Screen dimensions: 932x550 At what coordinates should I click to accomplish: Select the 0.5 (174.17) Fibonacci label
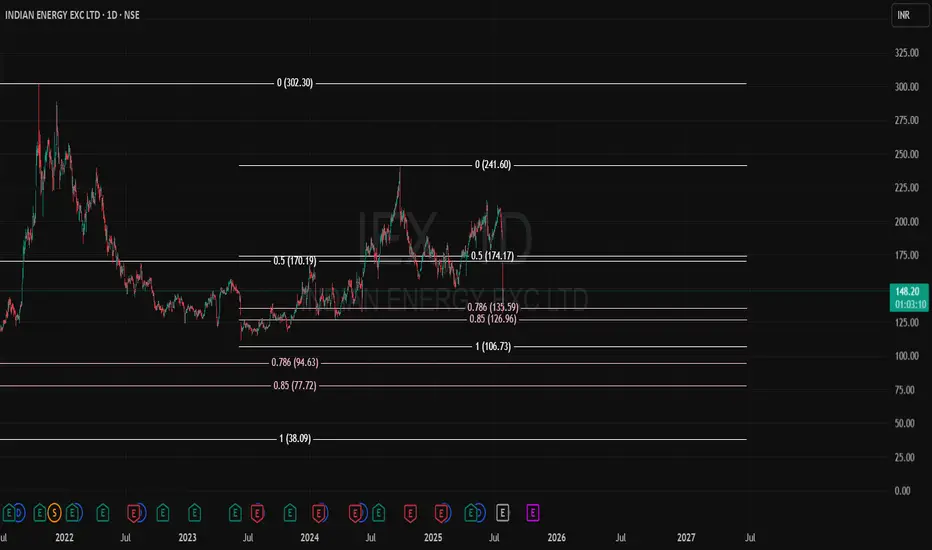(x=492, y=256)
